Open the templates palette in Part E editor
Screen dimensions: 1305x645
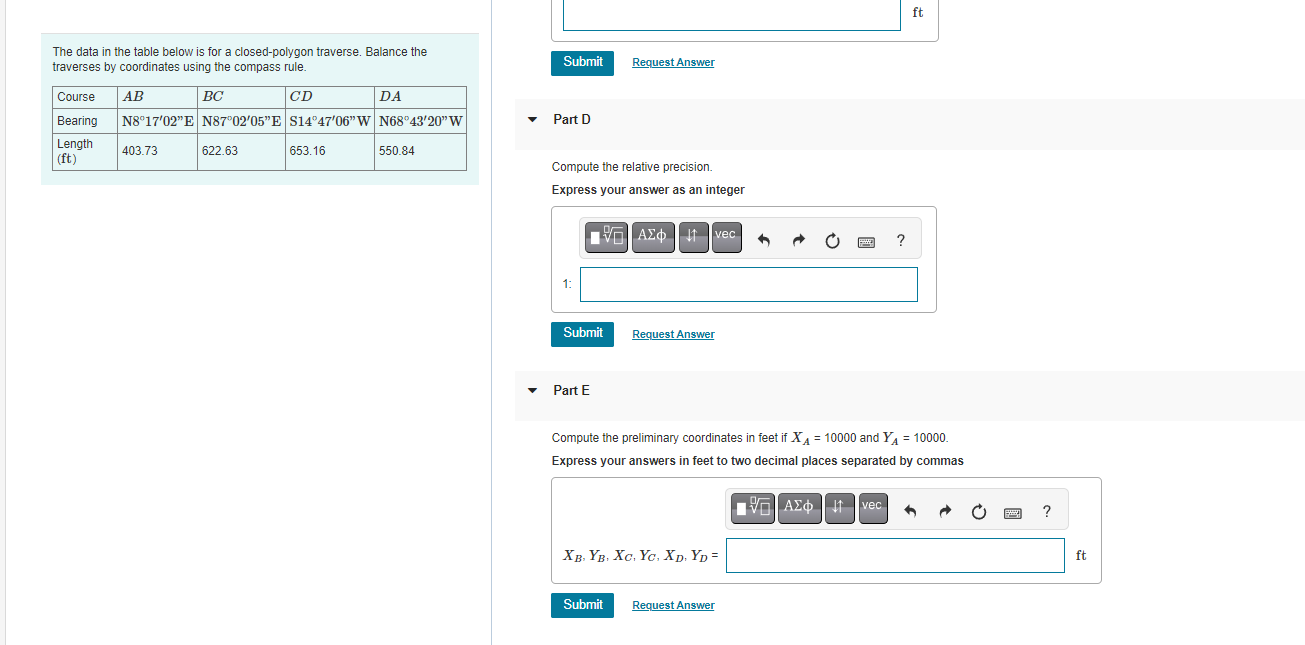pos(752,508)
